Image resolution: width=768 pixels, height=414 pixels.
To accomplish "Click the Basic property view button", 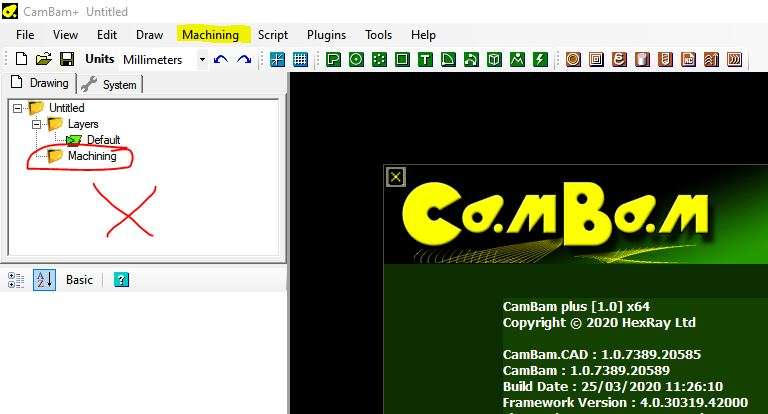I will [x=79, y=280].
